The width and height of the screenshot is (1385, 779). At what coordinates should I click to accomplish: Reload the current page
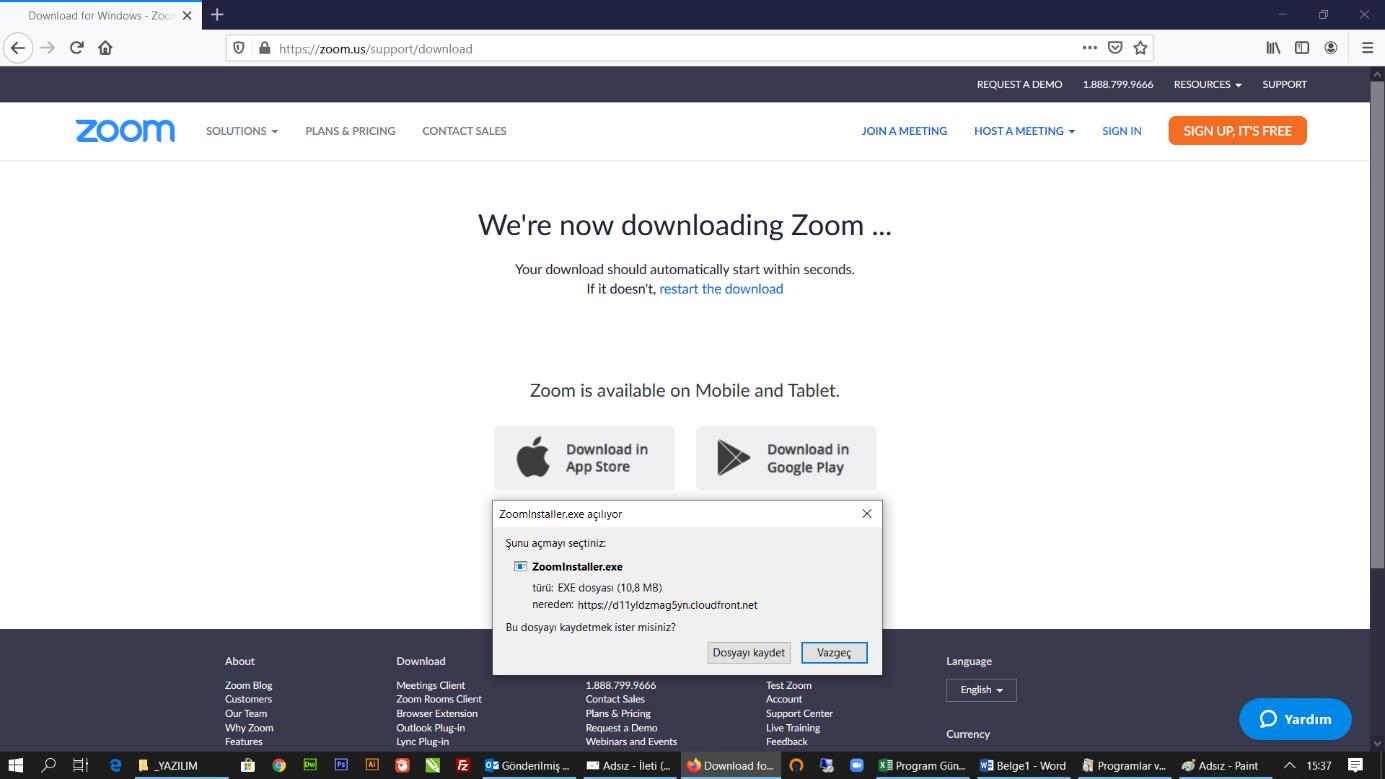pyautogui.click(x=76, y=48)
